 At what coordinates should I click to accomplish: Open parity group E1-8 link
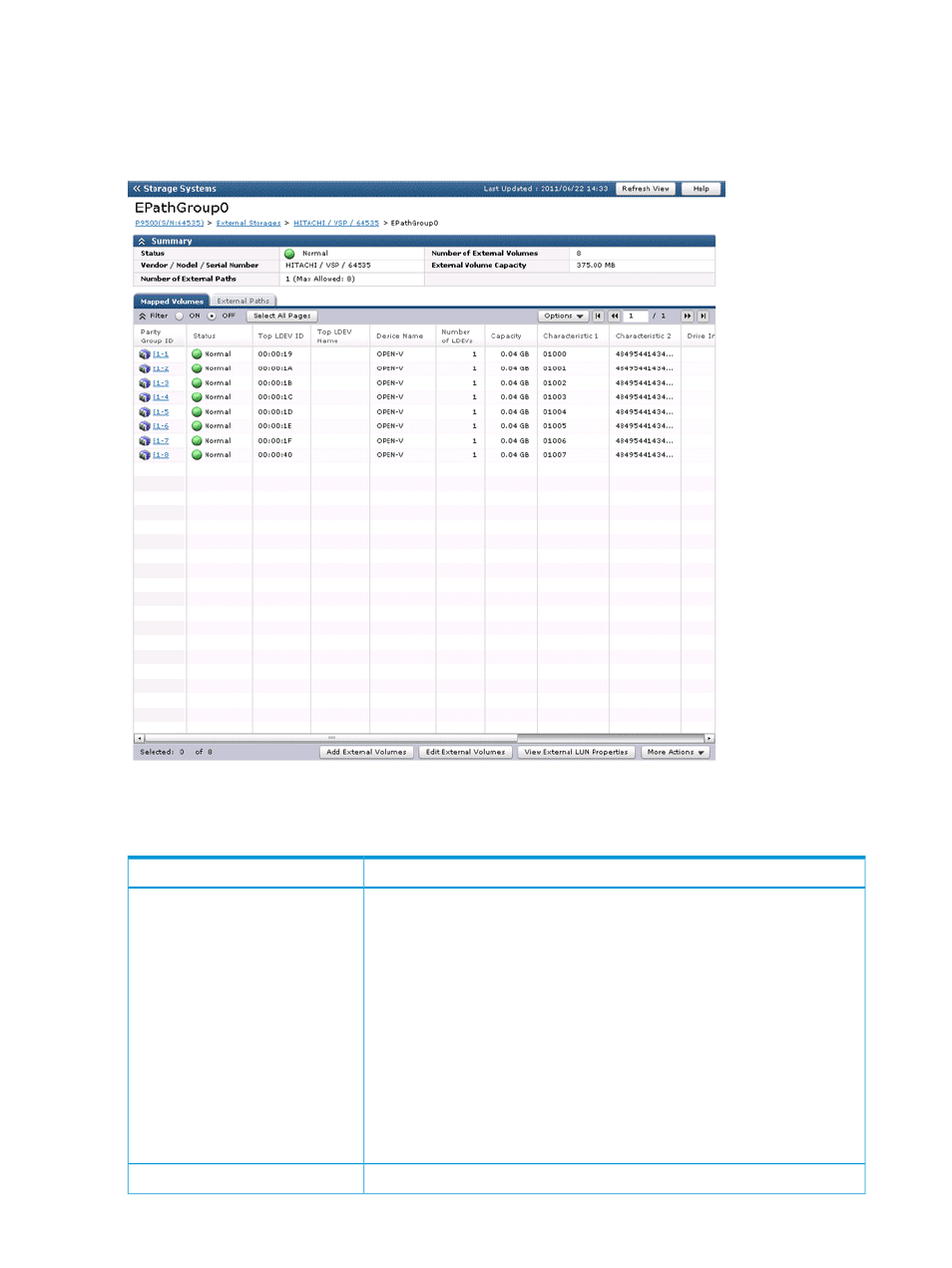161,455
